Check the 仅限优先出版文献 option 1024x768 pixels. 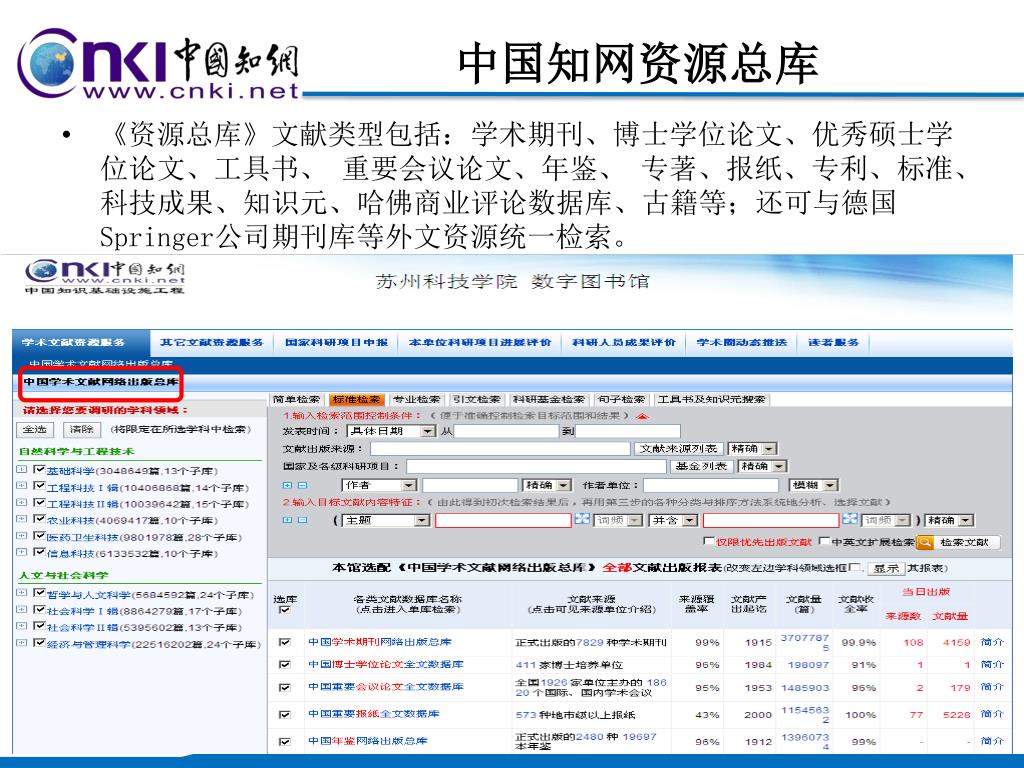pos(709,541)
